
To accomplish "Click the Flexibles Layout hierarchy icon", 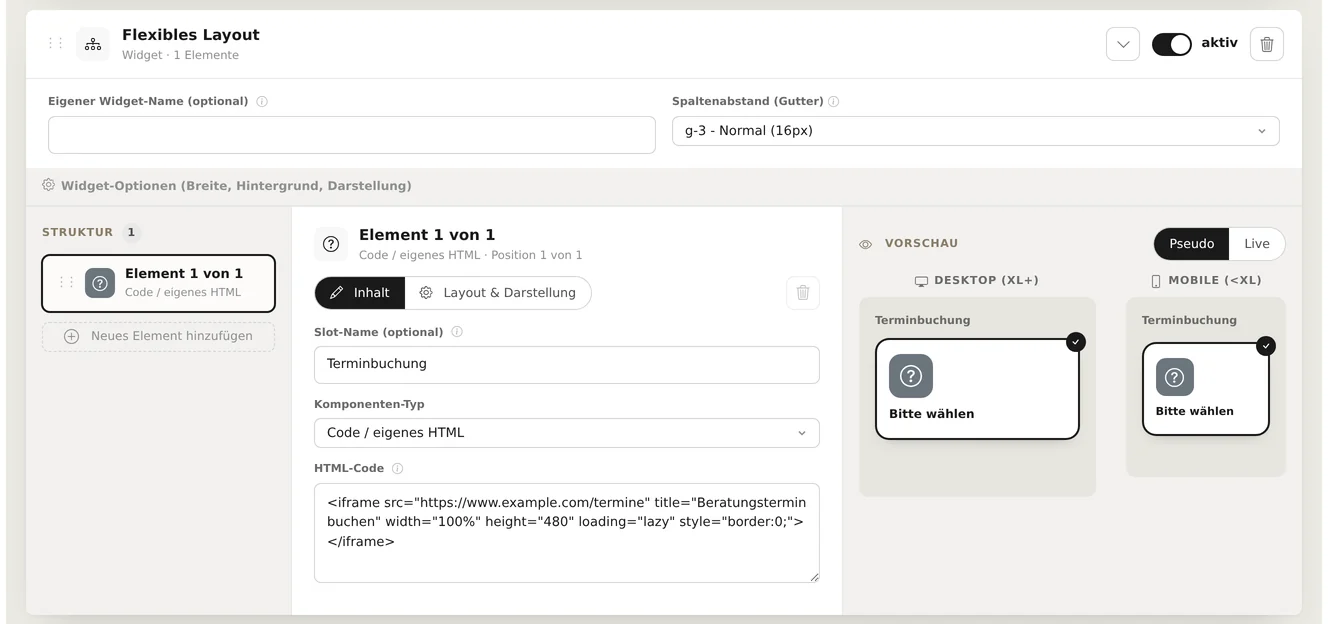I will click(x=93, y=44).
